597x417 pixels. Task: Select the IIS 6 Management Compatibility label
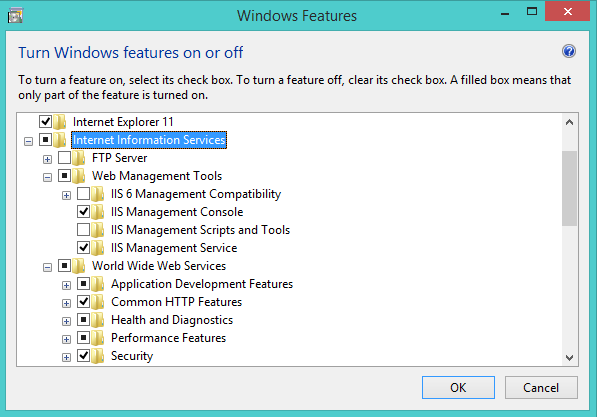click(196, 194)
